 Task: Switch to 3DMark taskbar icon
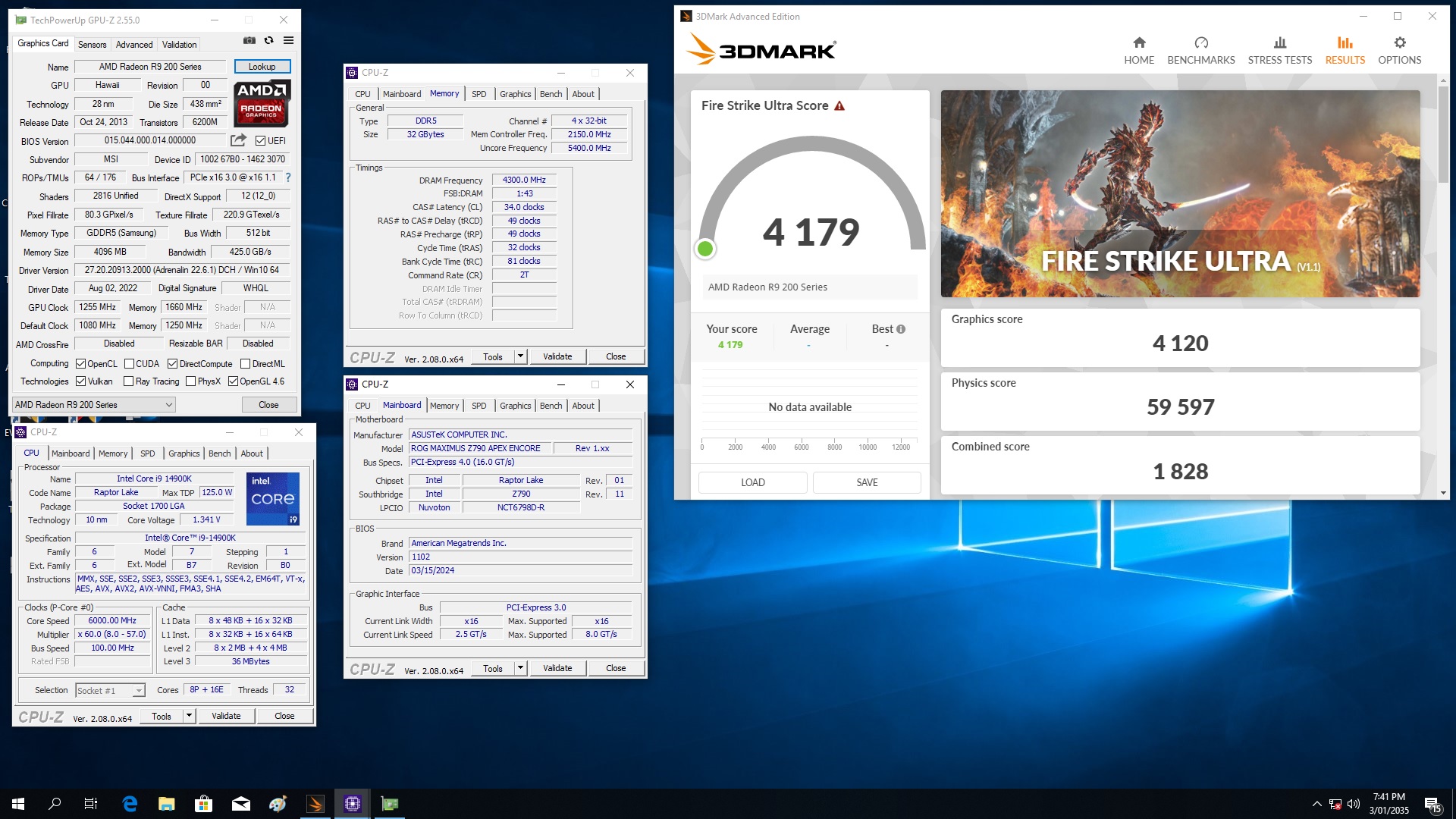[315, 804]
